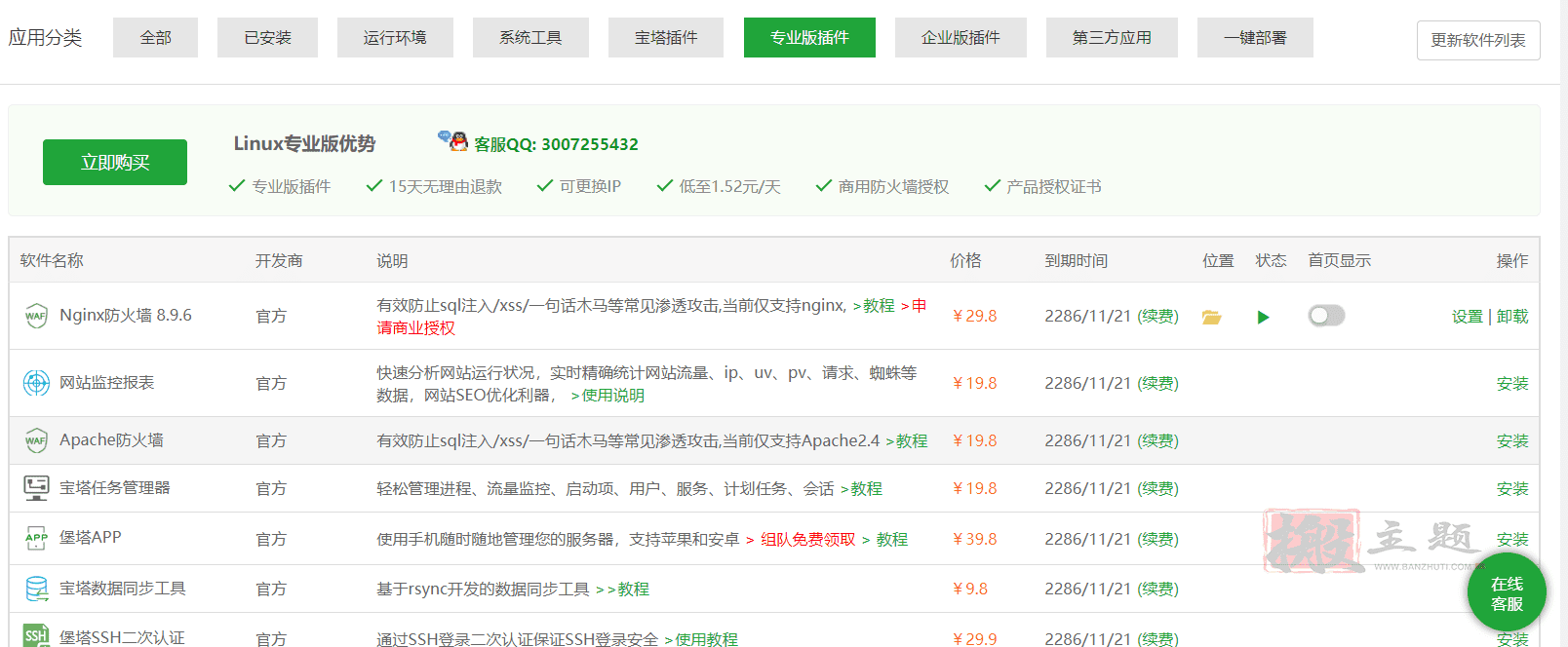Click 续费 in 堡塔APP row
Image resolution: width=1568 pixels, height=647 pixels.
1158,539
